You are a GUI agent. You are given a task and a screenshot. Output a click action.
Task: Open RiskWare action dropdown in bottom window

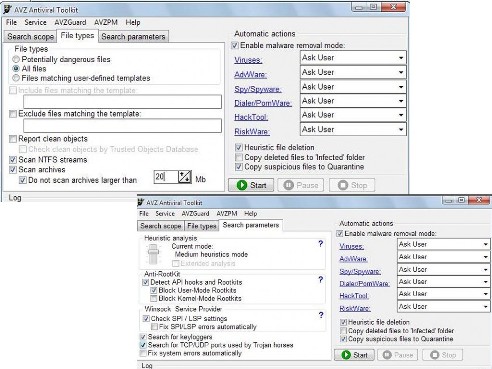pos(444,307)
